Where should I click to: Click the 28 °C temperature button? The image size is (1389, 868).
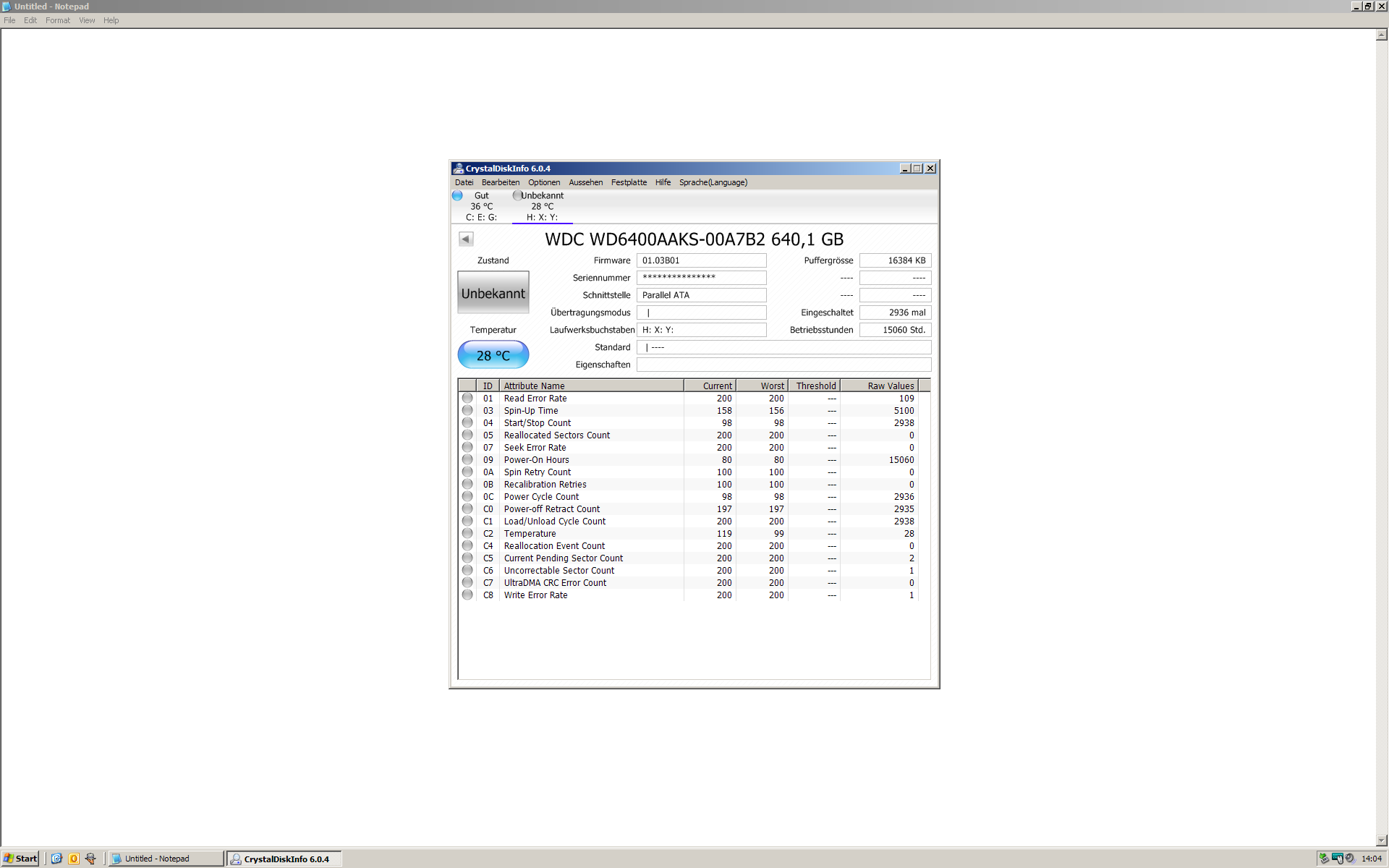pos(493,355)
